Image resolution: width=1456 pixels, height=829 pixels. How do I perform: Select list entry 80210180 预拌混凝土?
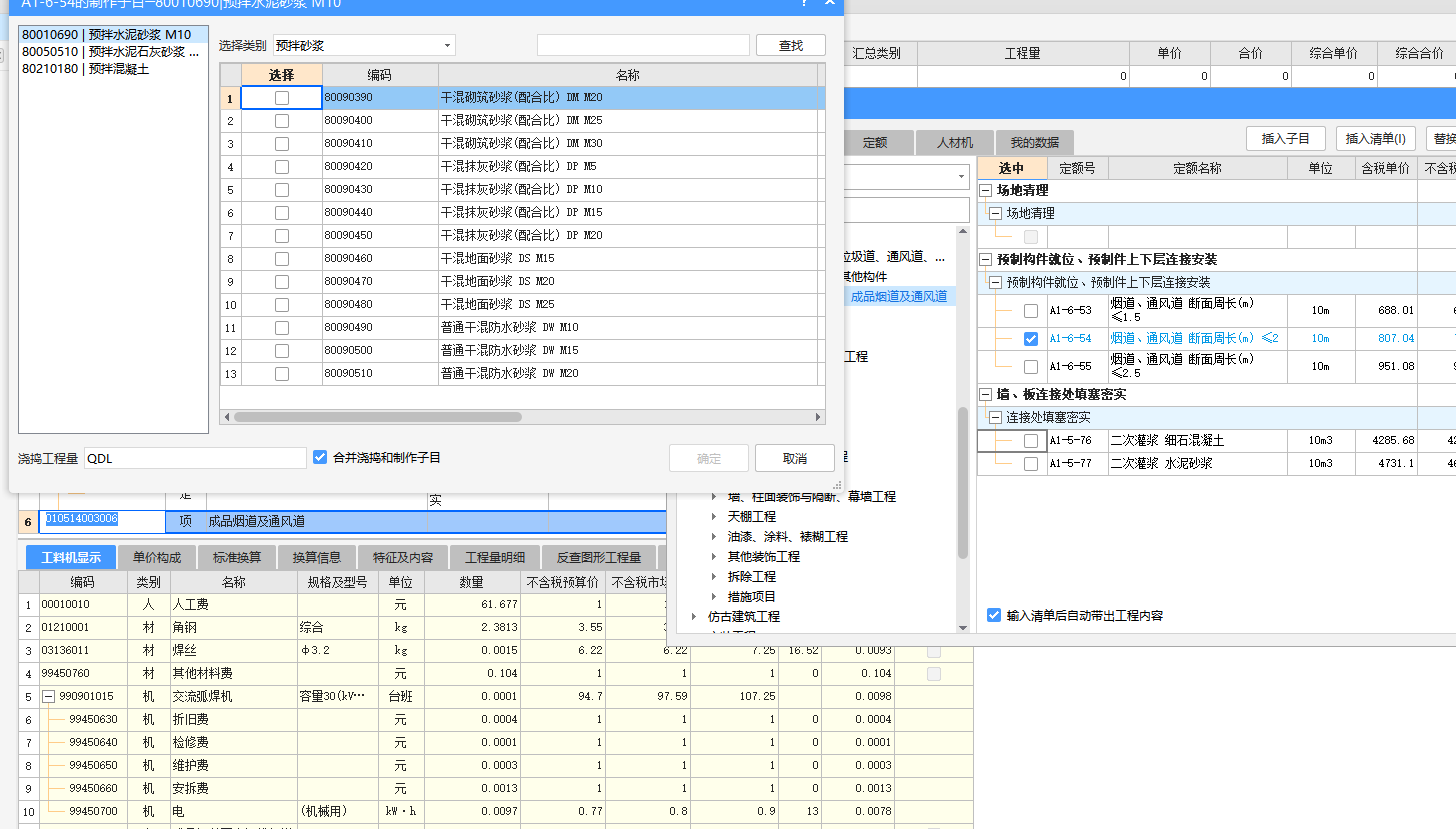(x=113, y=69)
